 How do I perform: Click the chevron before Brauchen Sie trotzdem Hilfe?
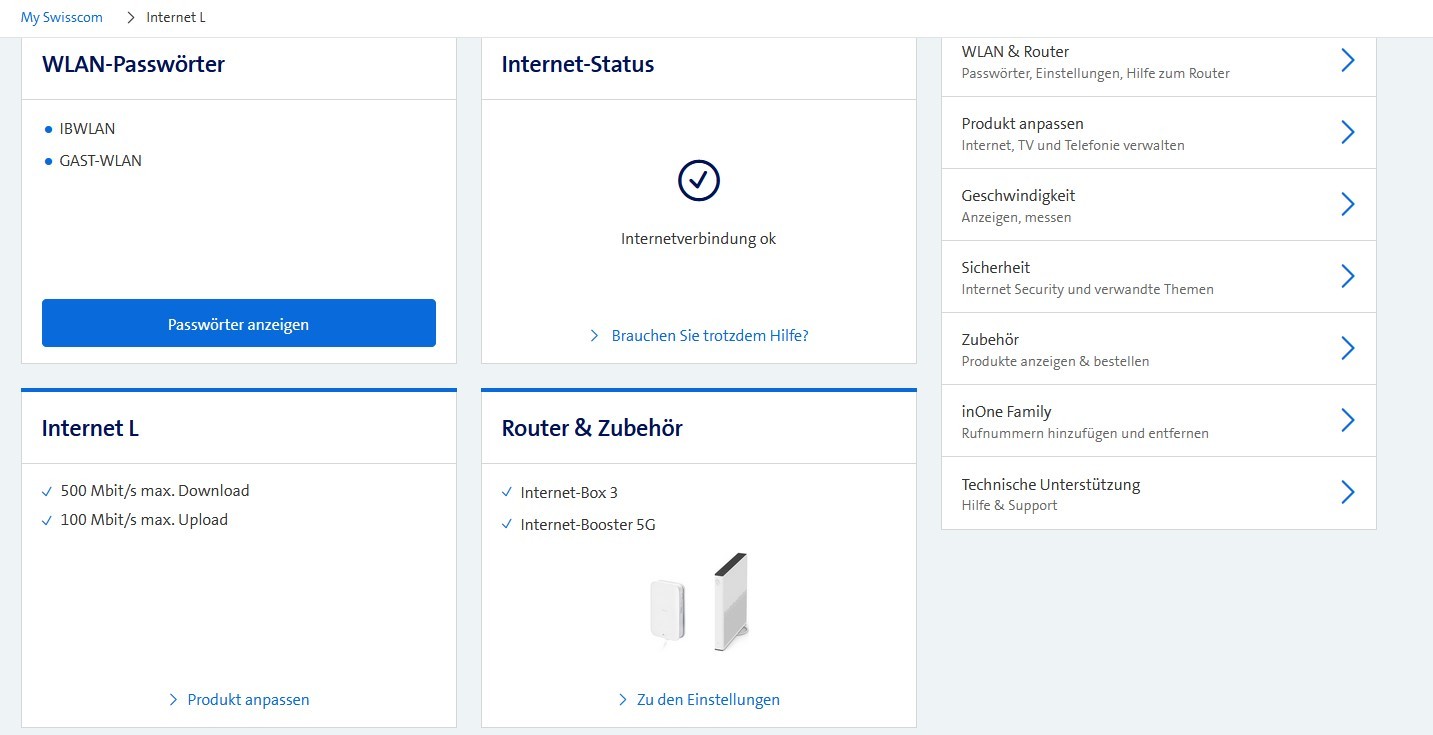pos(595,335)
